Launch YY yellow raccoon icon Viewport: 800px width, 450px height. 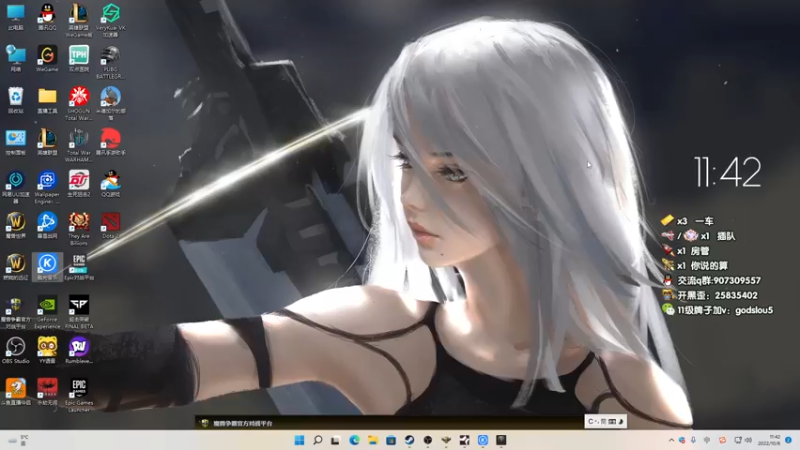tap(47, 350)
